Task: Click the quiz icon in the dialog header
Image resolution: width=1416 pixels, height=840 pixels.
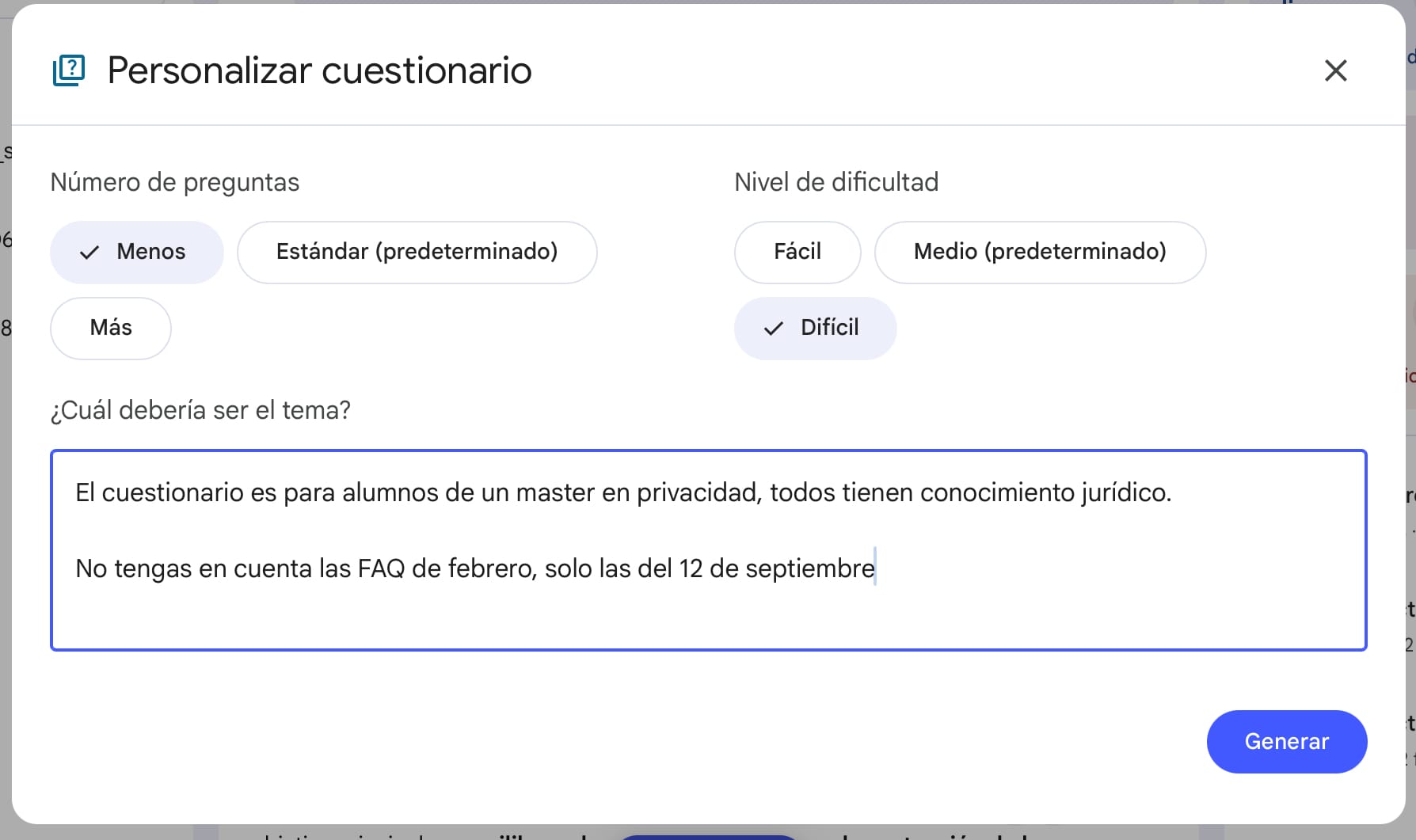Action: [69, 70]
